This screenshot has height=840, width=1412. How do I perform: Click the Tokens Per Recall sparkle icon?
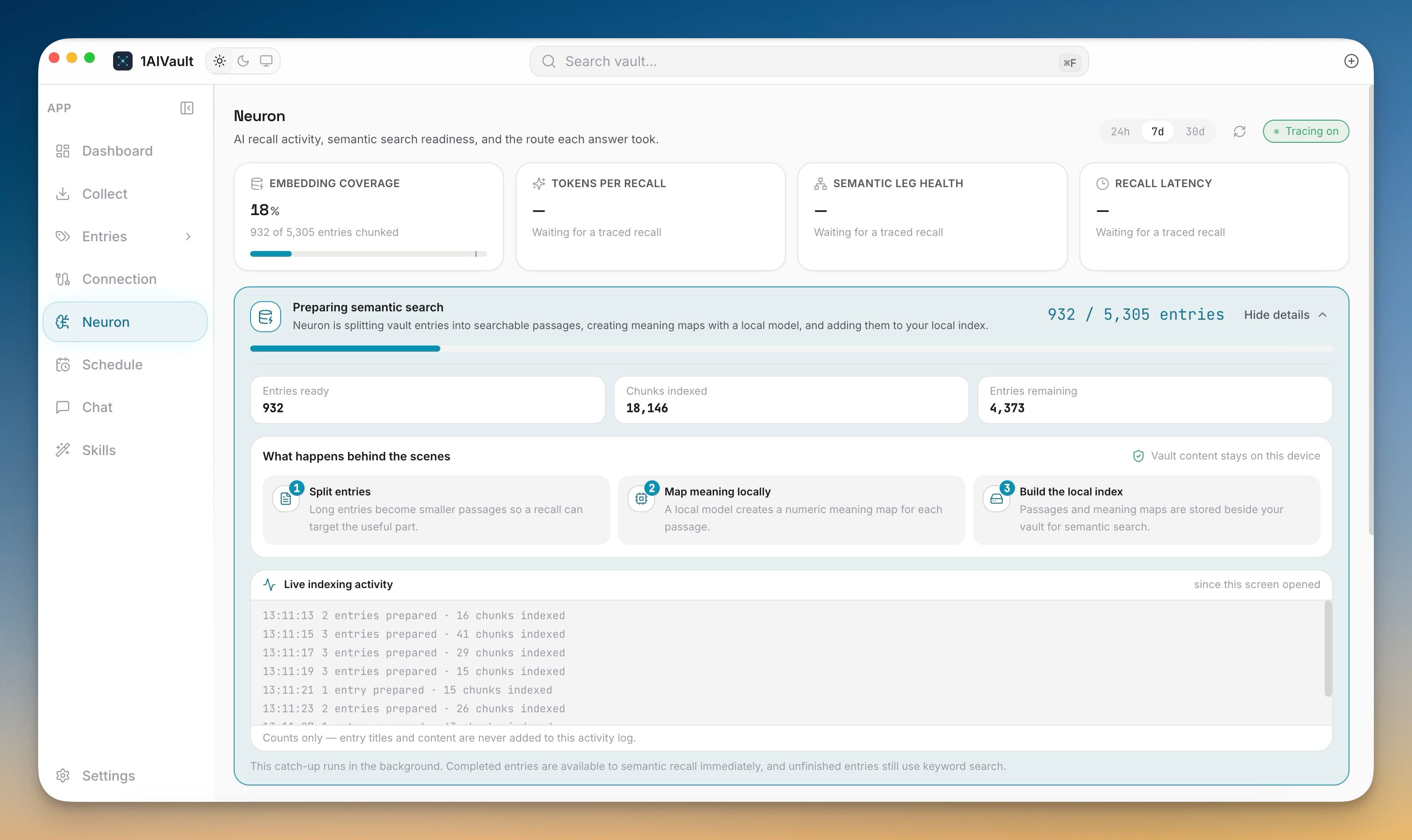coord(539,184)
